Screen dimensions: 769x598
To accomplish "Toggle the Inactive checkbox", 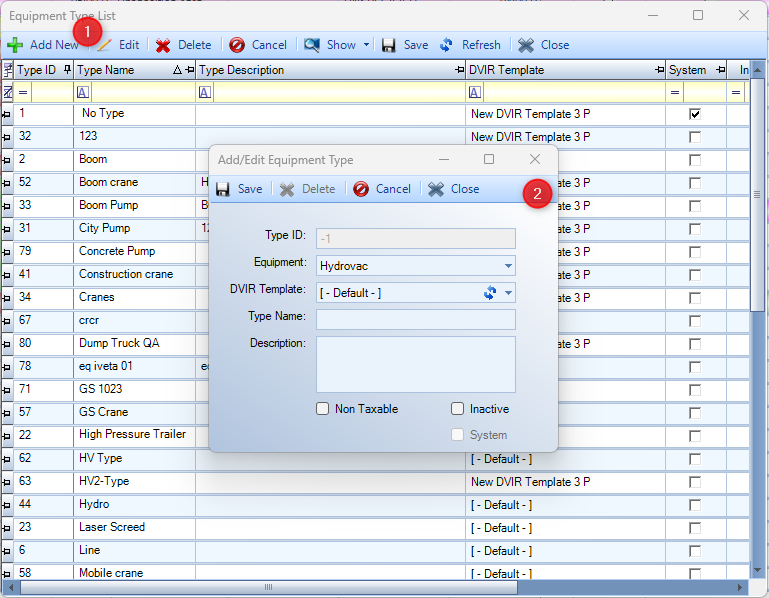I will (x=457, y=409).
